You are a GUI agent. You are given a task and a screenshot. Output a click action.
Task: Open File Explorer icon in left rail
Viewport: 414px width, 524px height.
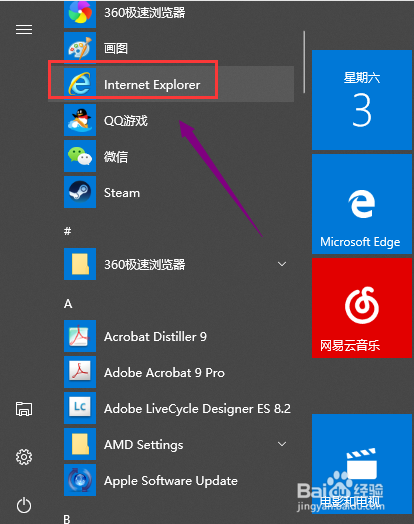(x=24, y=409)
